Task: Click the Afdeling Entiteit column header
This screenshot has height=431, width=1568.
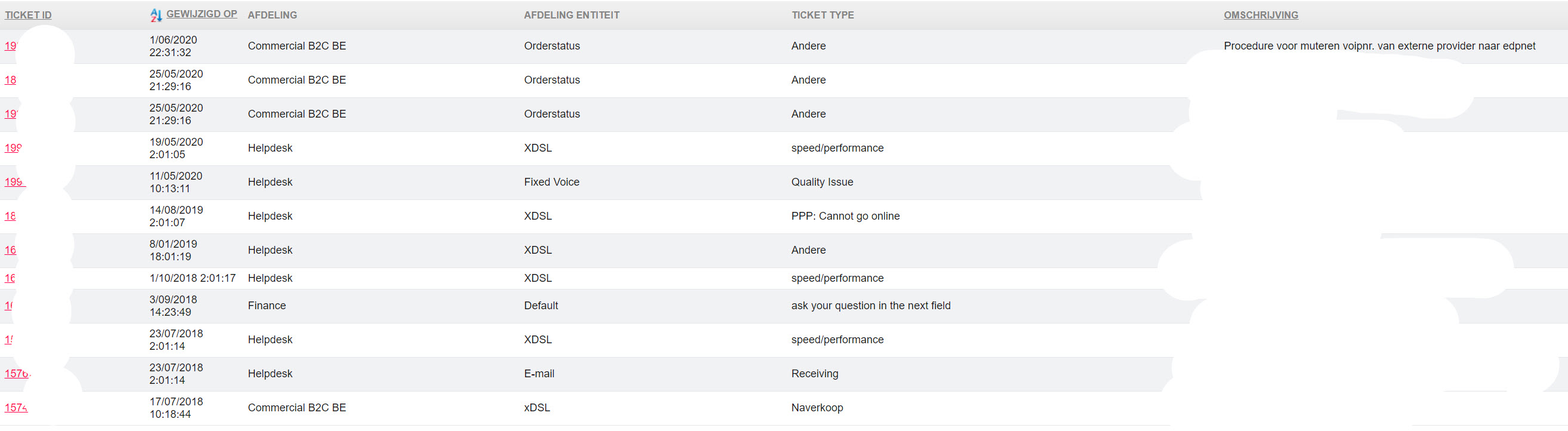Action: (571, 15)
